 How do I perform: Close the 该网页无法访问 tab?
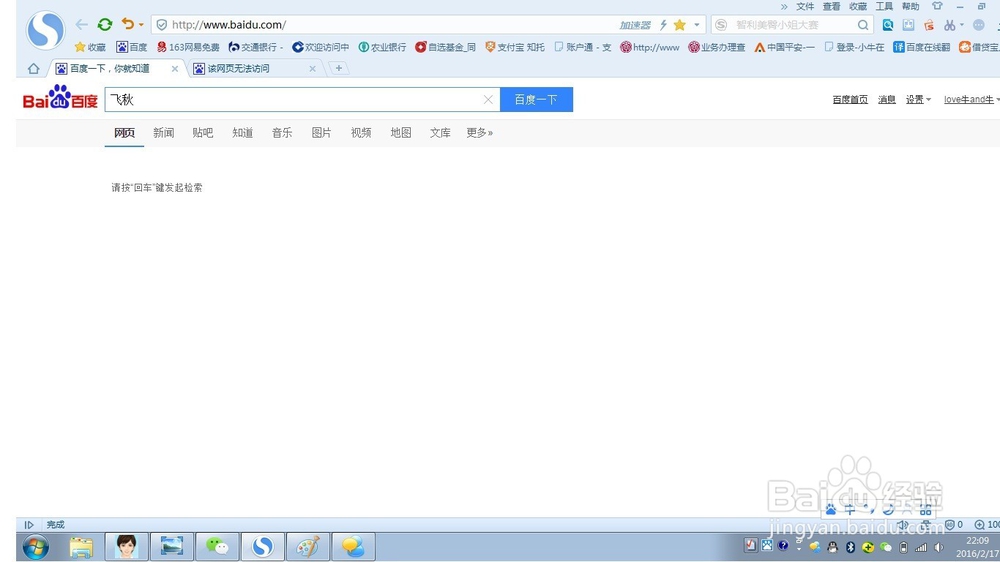[312, 68]
